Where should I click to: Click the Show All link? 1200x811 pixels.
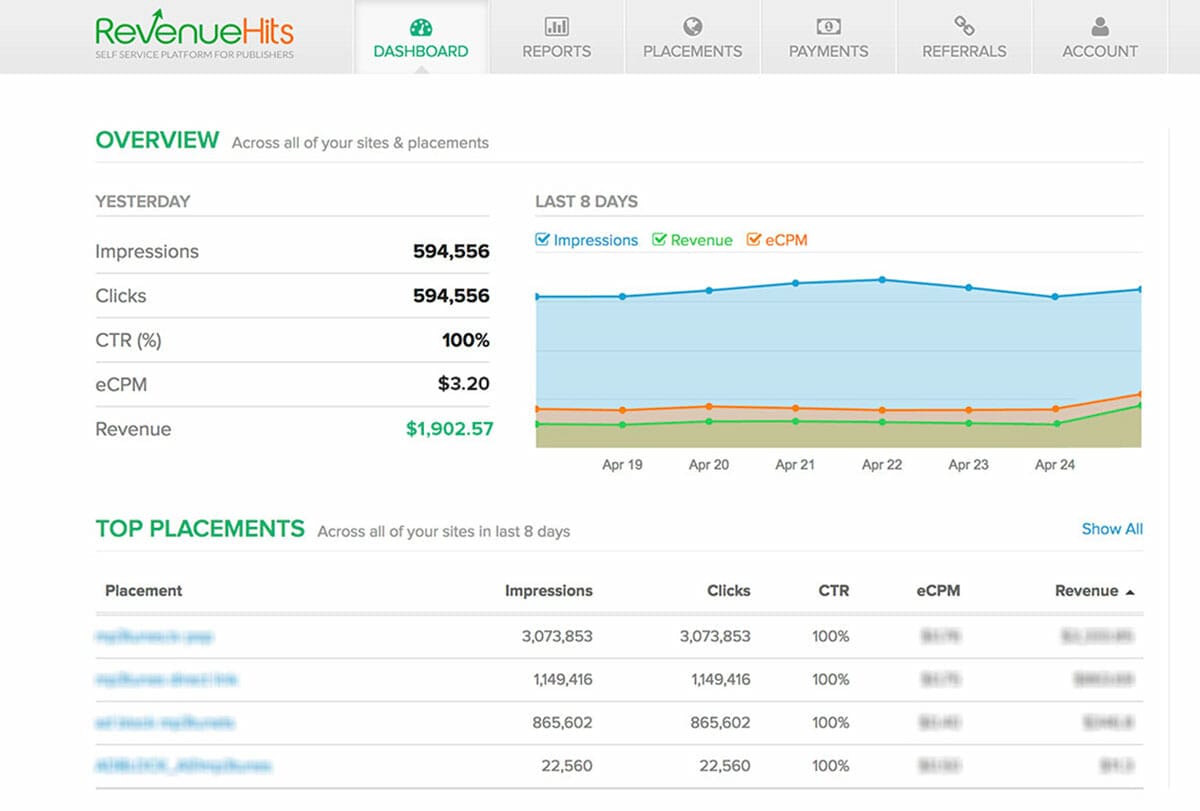(1112, 529)
